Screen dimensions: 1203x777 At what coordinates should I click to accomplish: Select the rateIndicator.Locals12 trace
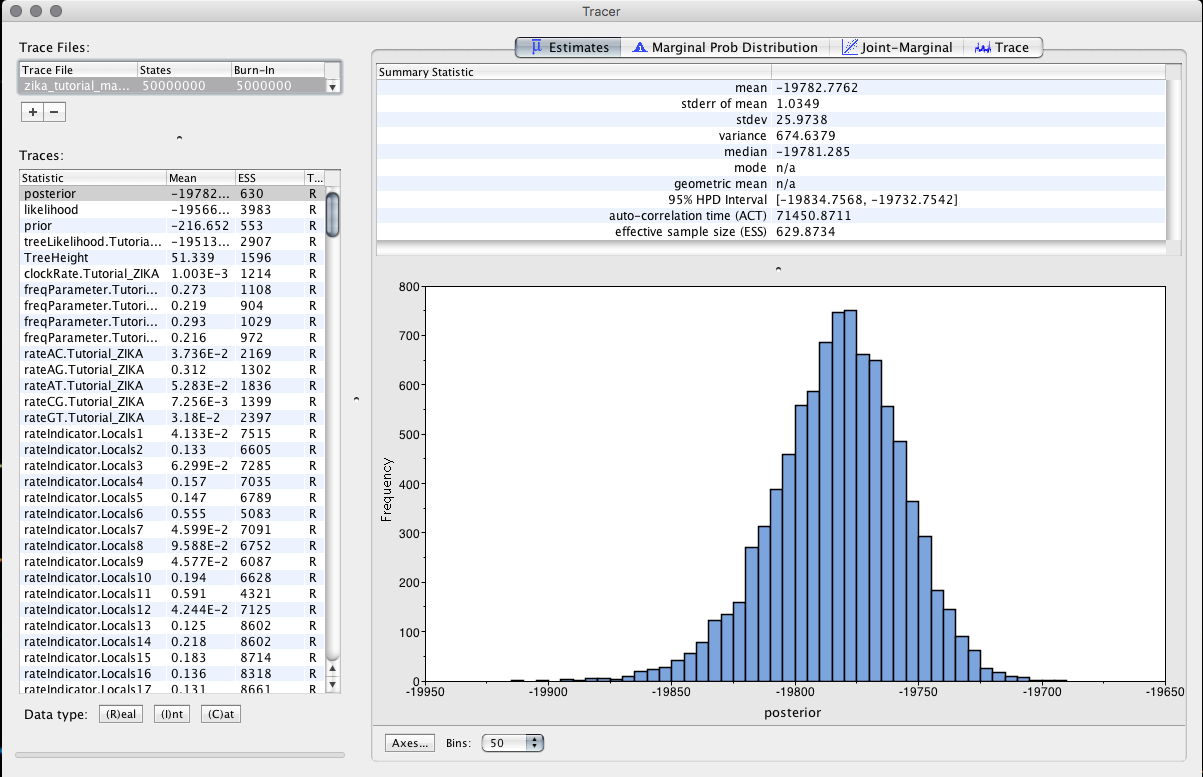pos(173,610)
